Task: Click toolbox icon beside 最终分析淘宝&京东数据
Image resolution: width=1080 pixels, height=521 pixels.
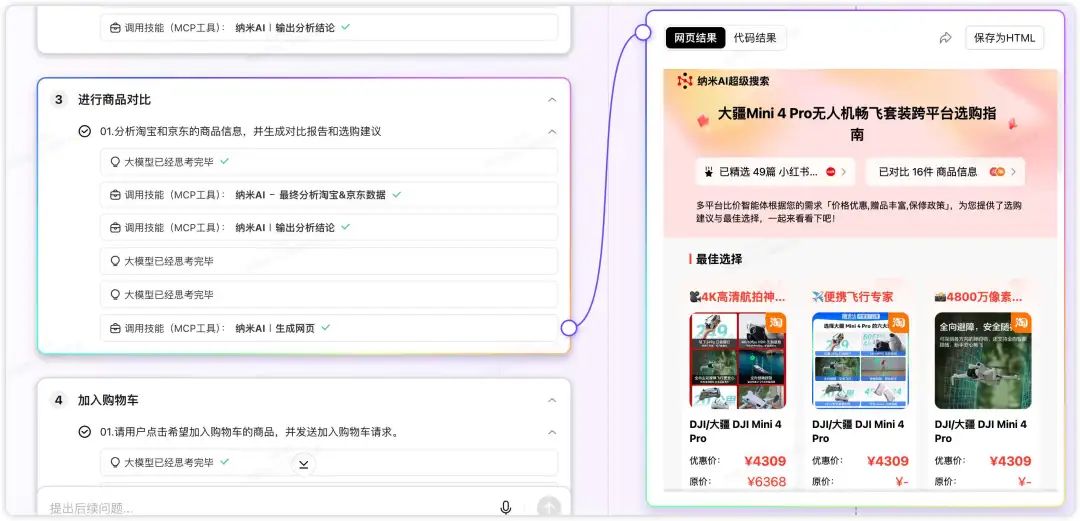Action: click(115, 195)
